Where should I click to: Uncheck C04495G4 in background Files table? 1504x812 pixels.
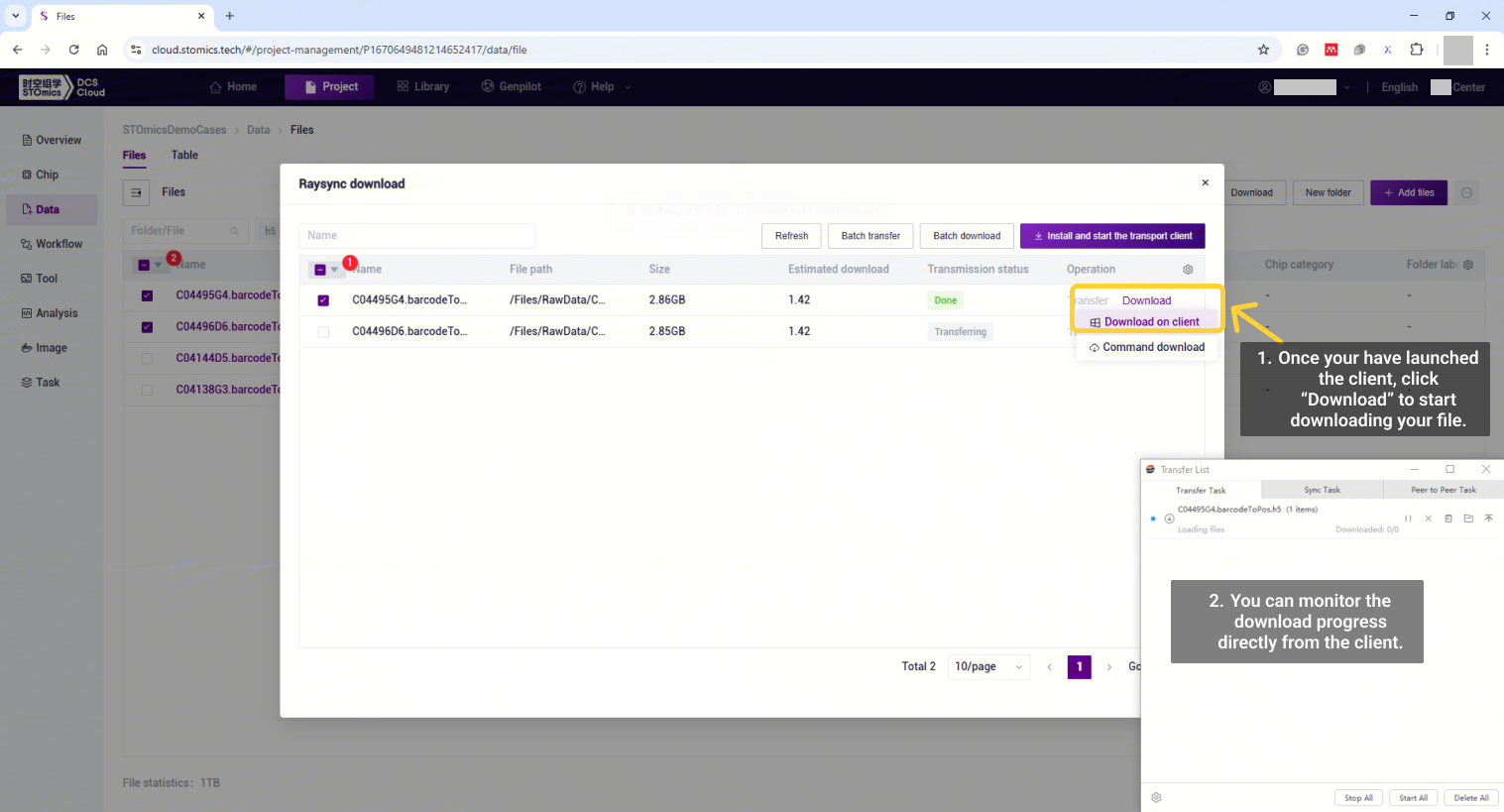click(147, 295)
